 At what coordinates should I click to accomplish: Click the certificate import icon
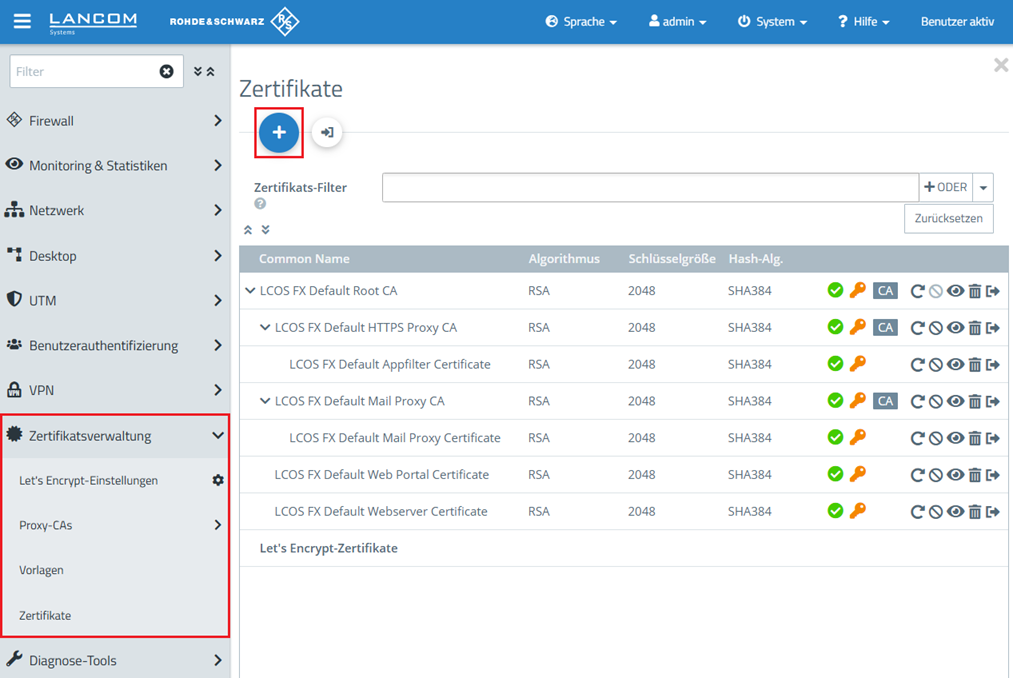coord(326,132)
